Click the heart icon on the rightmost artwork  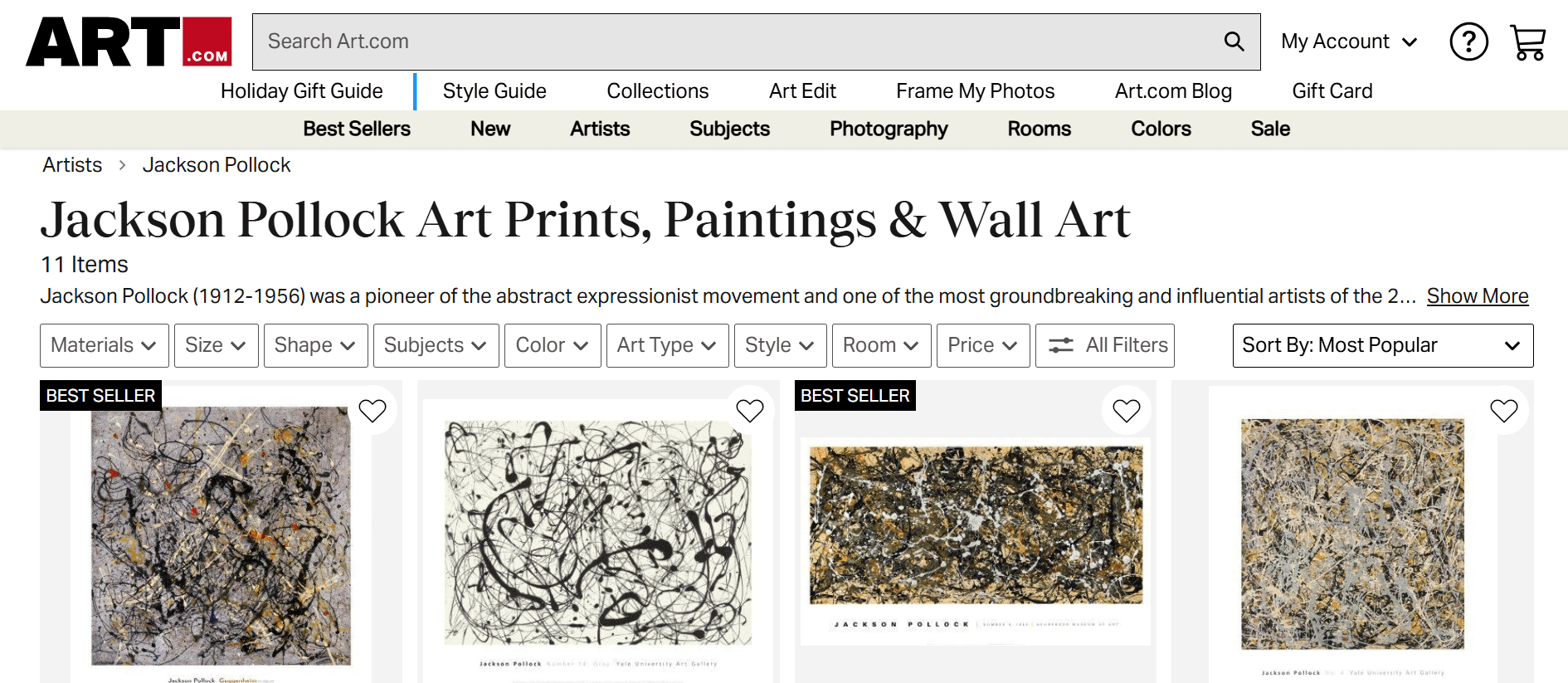(1504, 409)
